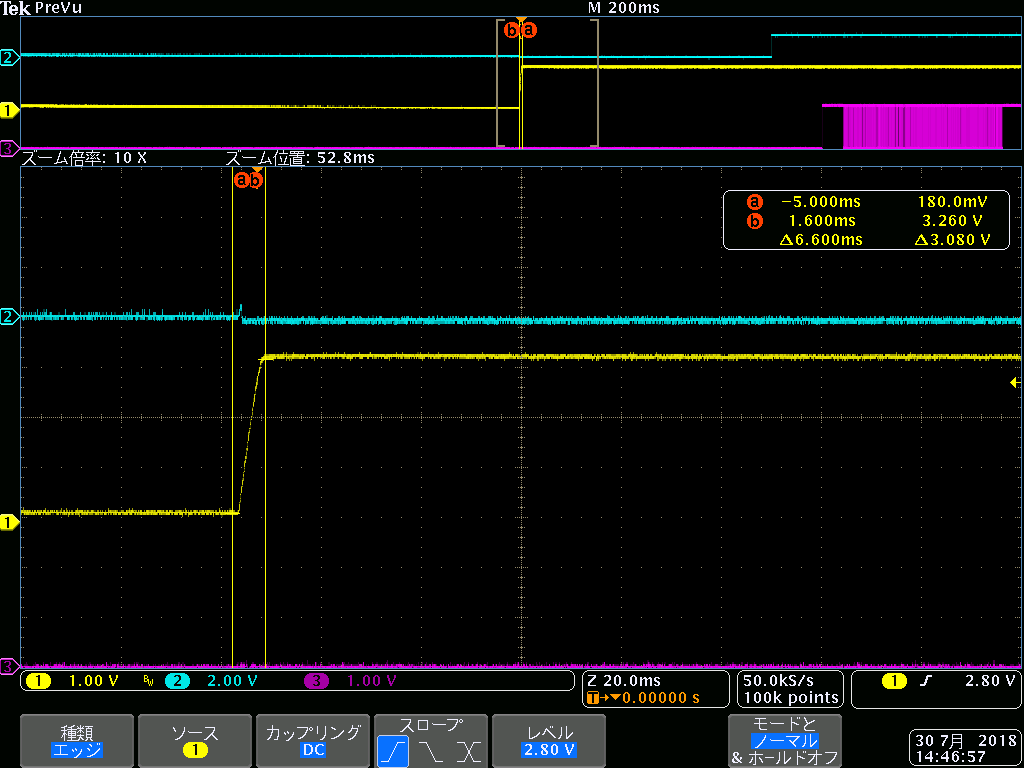Screen dimensions: 1024x768
Task: Click channel 3 magenta ground marker in main view
Action: 9,666
